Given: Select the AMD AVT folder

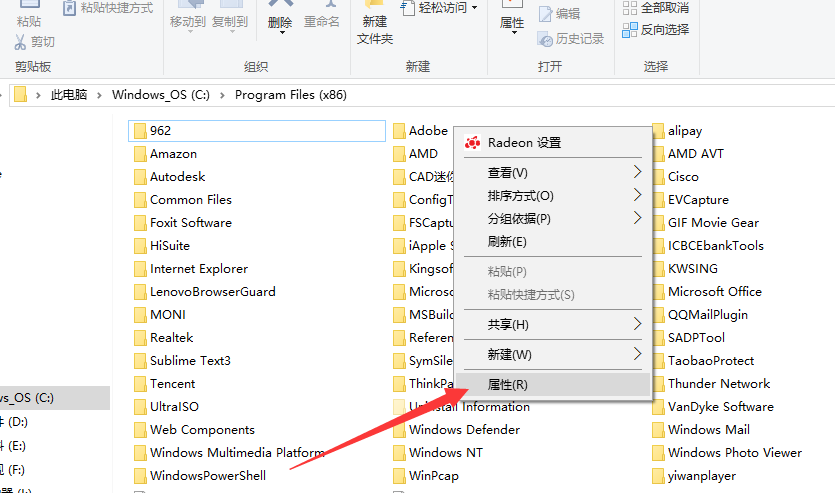Looking at the screenshot, I should point(688,154).
